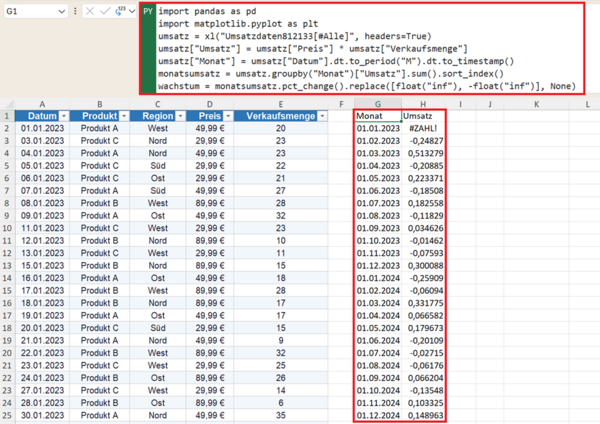This screenshot has height=424, width=600.
Task: Expand the Python output mode dropdown arrow
Action: coord(132,11)
